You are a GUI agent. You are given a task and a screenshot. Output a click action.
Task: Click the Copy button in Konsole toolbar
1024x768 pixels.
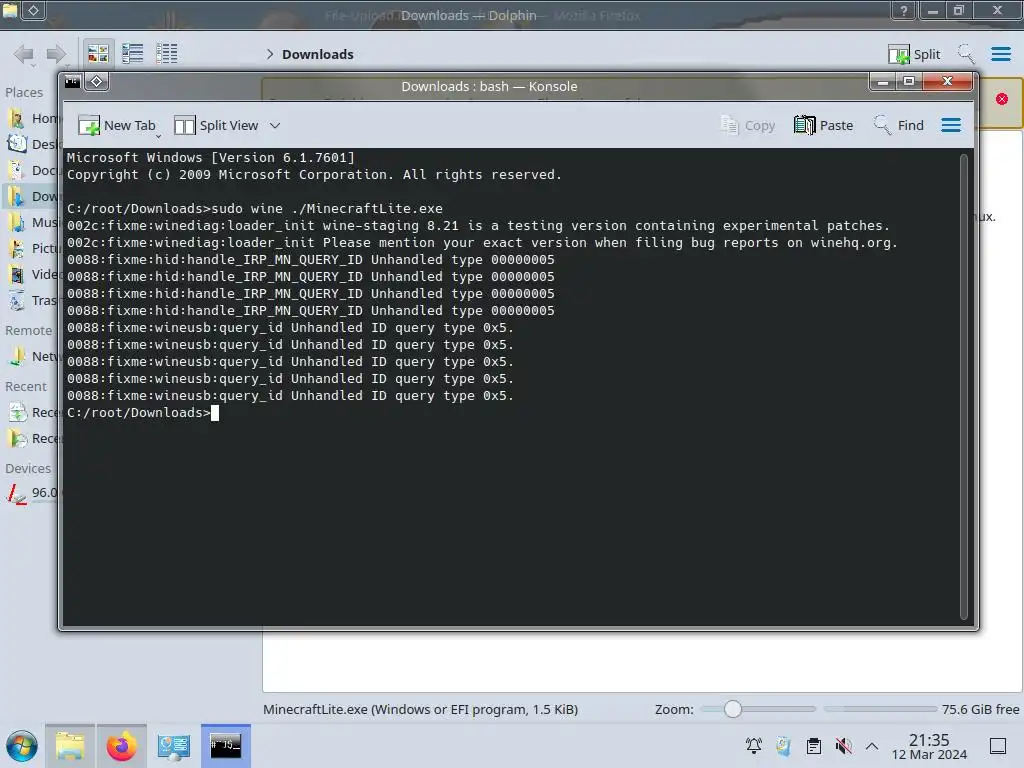pyautogui.click(x=747, y=125)
